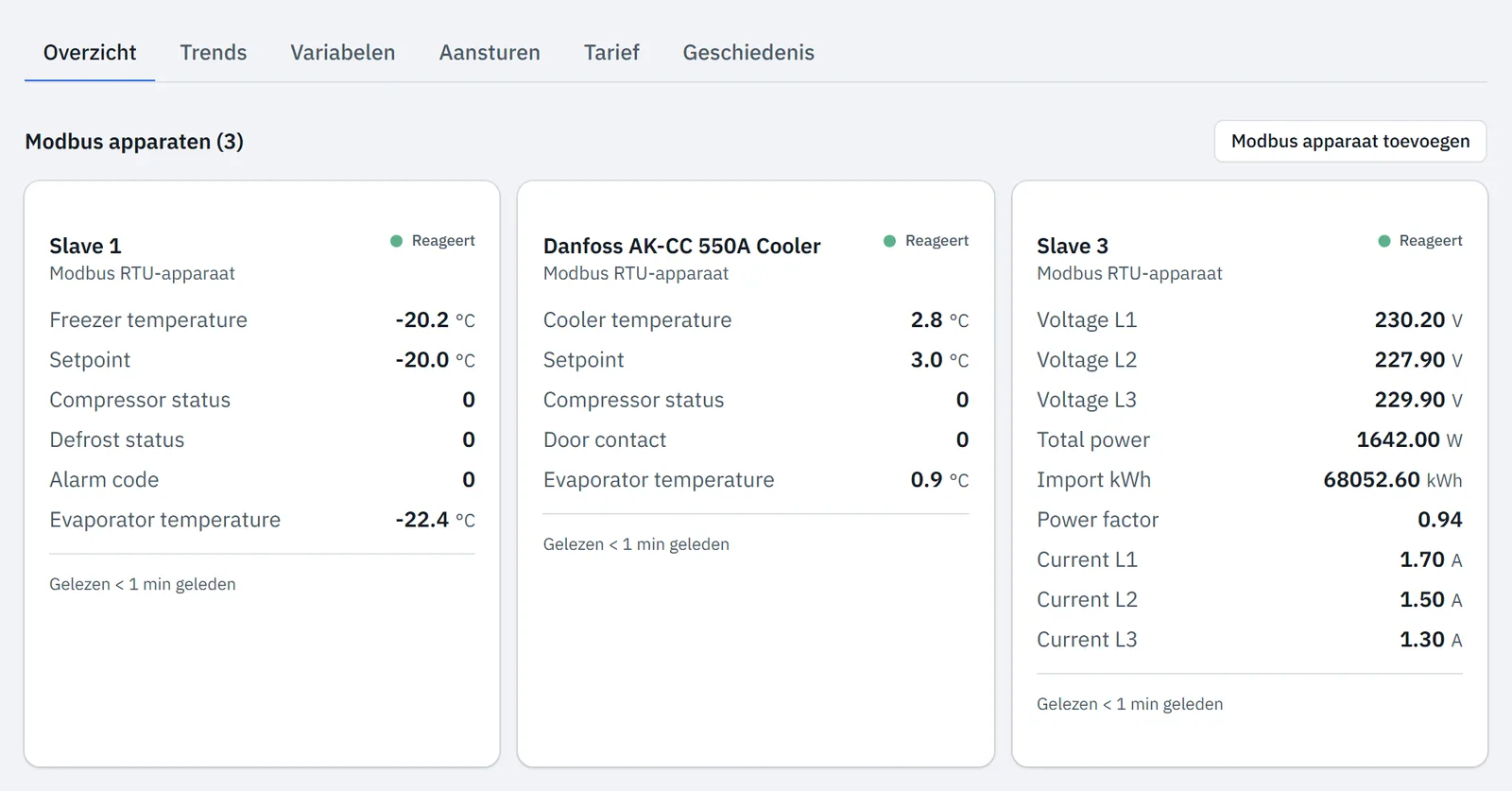Viewport: 1512px width, 791px height.
Task: Click Gelezen timestamp on Danfoss card
Action: point(636,544)
